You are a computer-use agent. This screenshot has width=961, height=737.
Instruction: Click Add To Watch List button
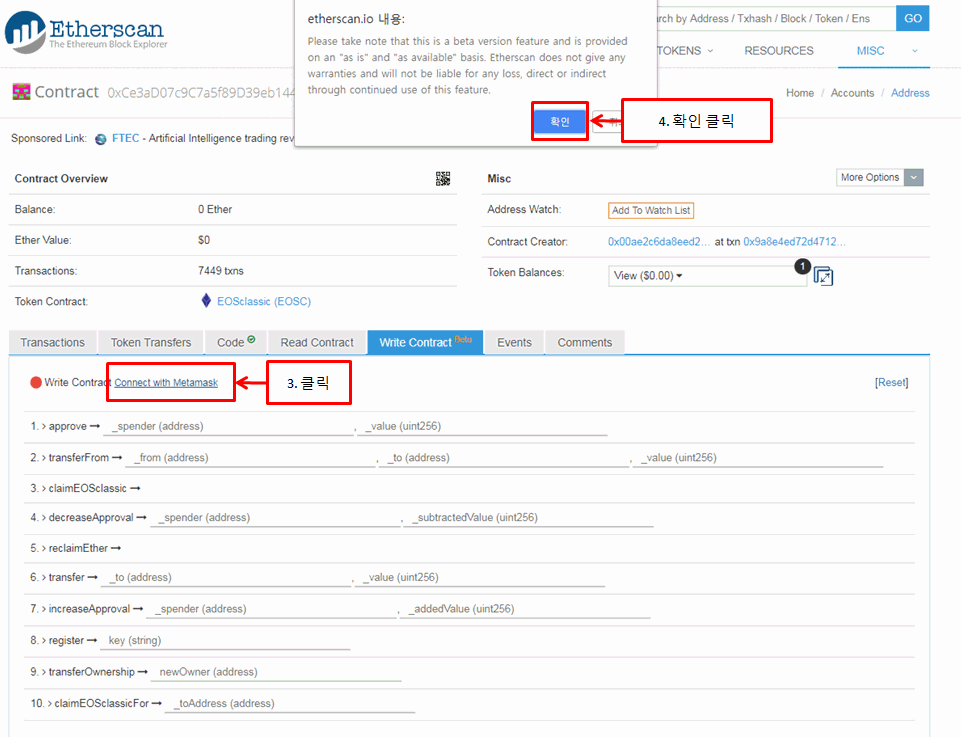[651, 210]
